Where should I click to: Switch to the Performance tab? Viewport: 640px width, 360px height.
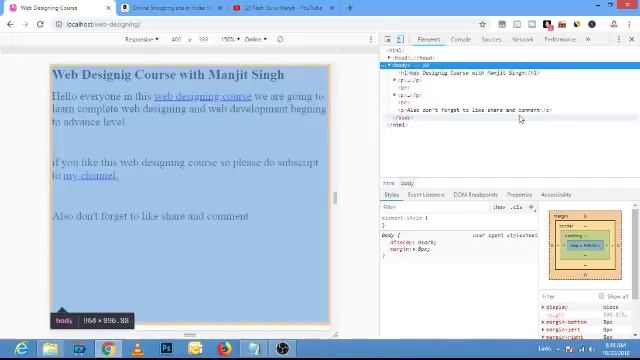(x=560, y=39)
